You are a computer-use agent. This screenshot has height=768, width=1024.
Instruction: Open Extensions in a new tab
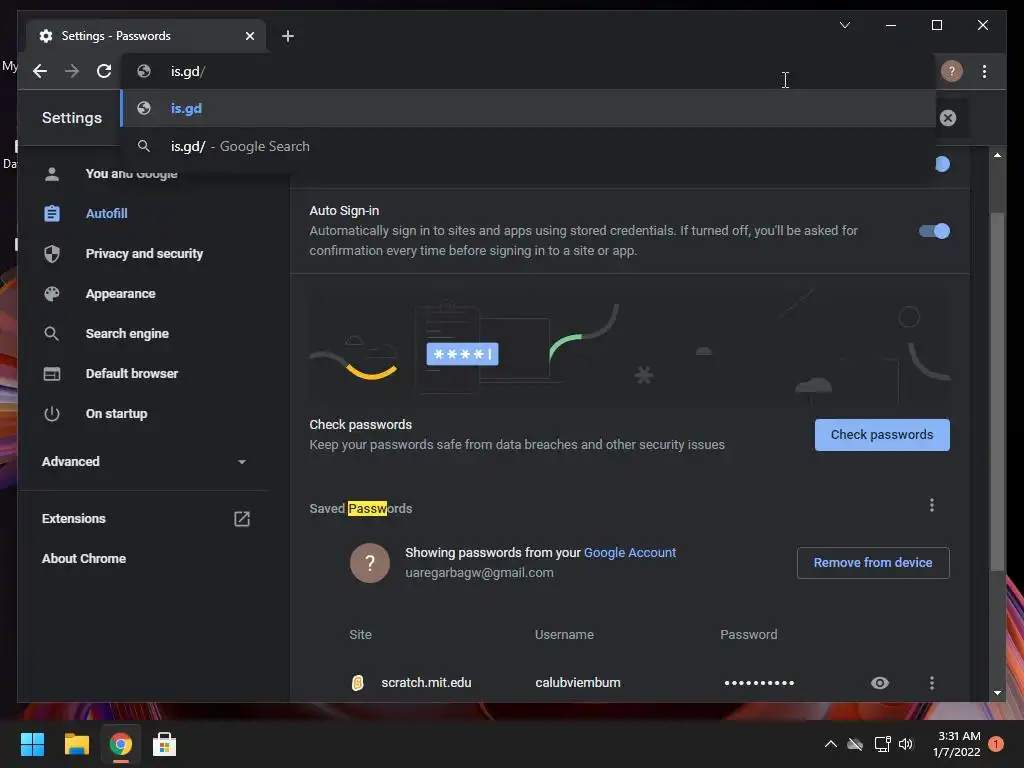tap(73, 519)
